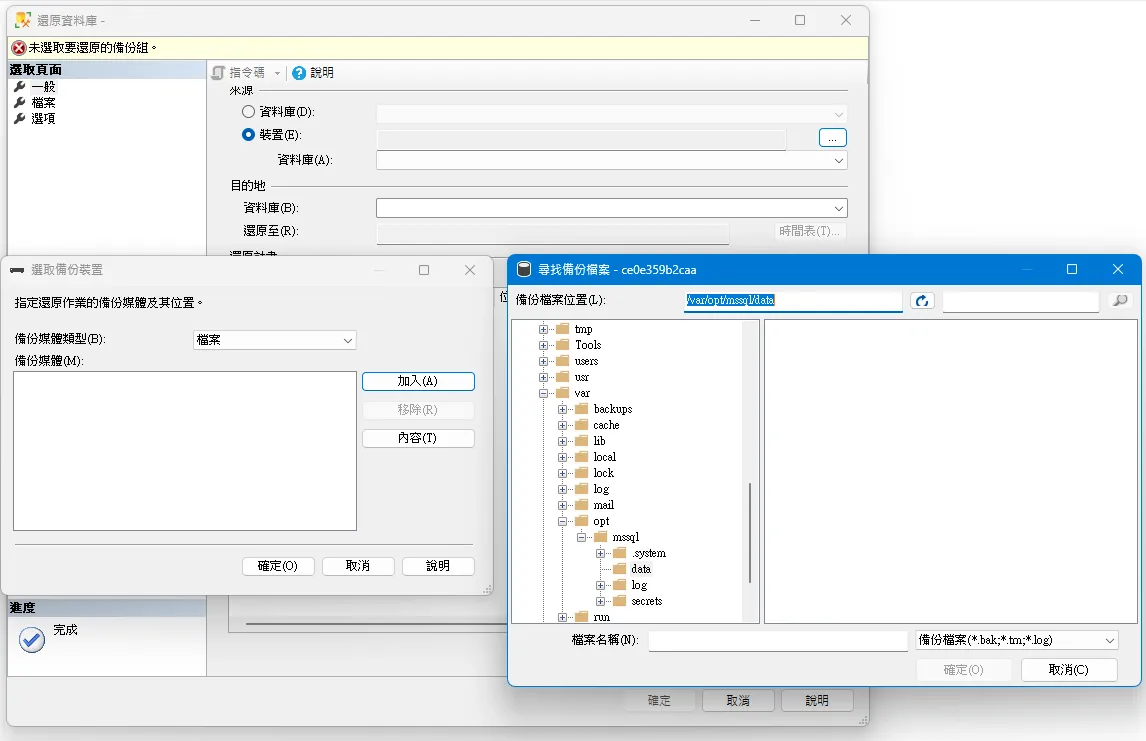The image size is (1146, 741).
Task: Click inside the 檔案名稱(N) input field
Action: click(778, 640)
